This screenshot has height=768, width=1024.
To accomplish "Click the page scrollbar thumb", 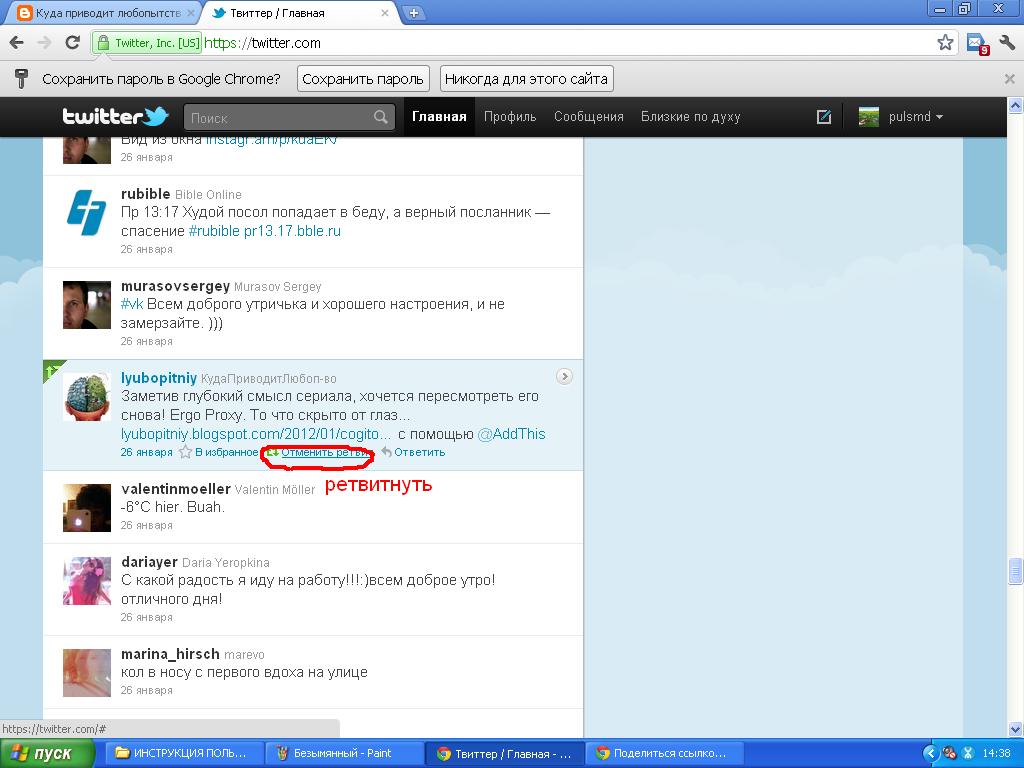I will (x=1015, y=570).
